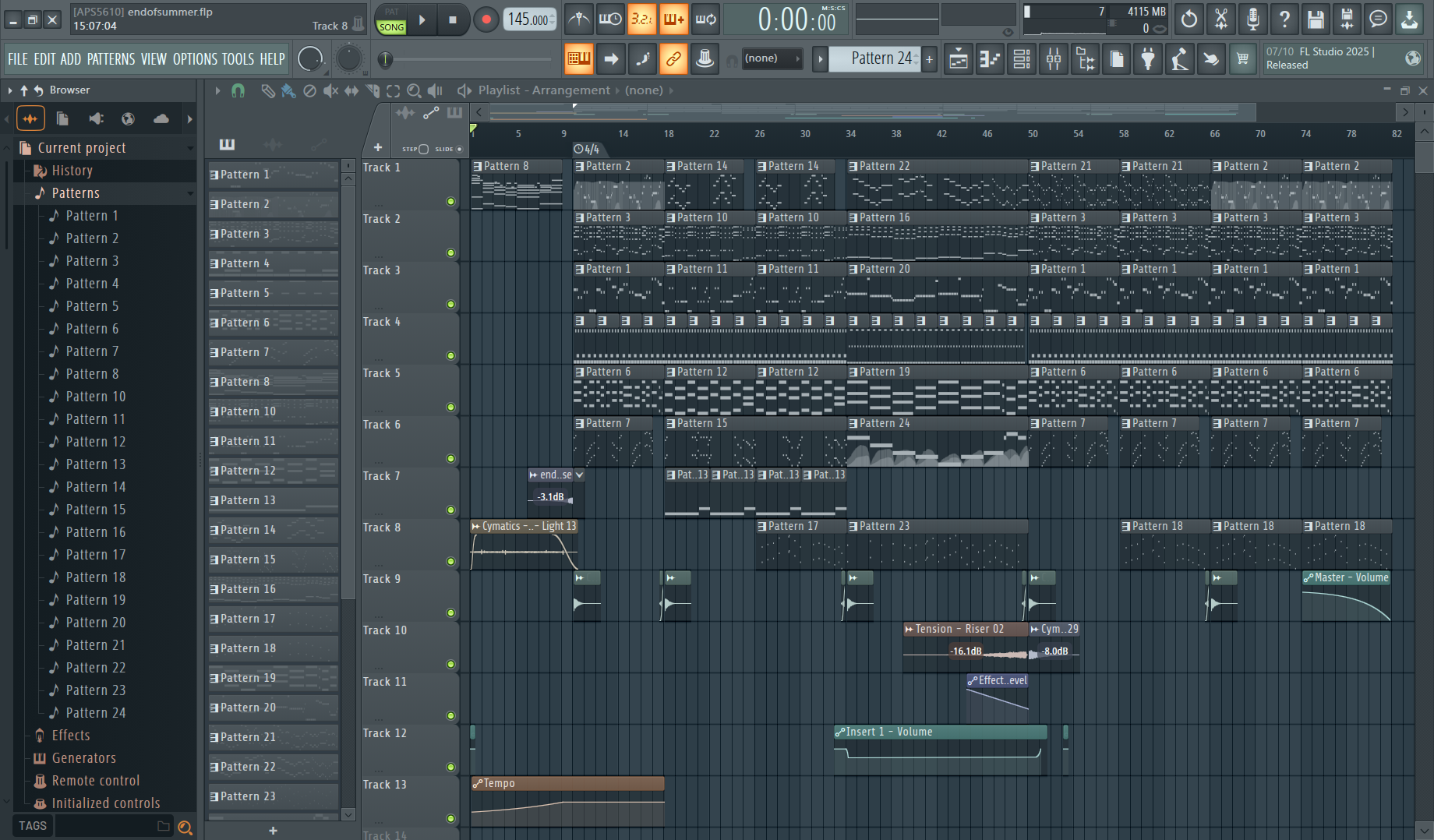This screenshot has width=1434, height=840.
Task: Open the mixer icon
Action: coord(1054,59)
